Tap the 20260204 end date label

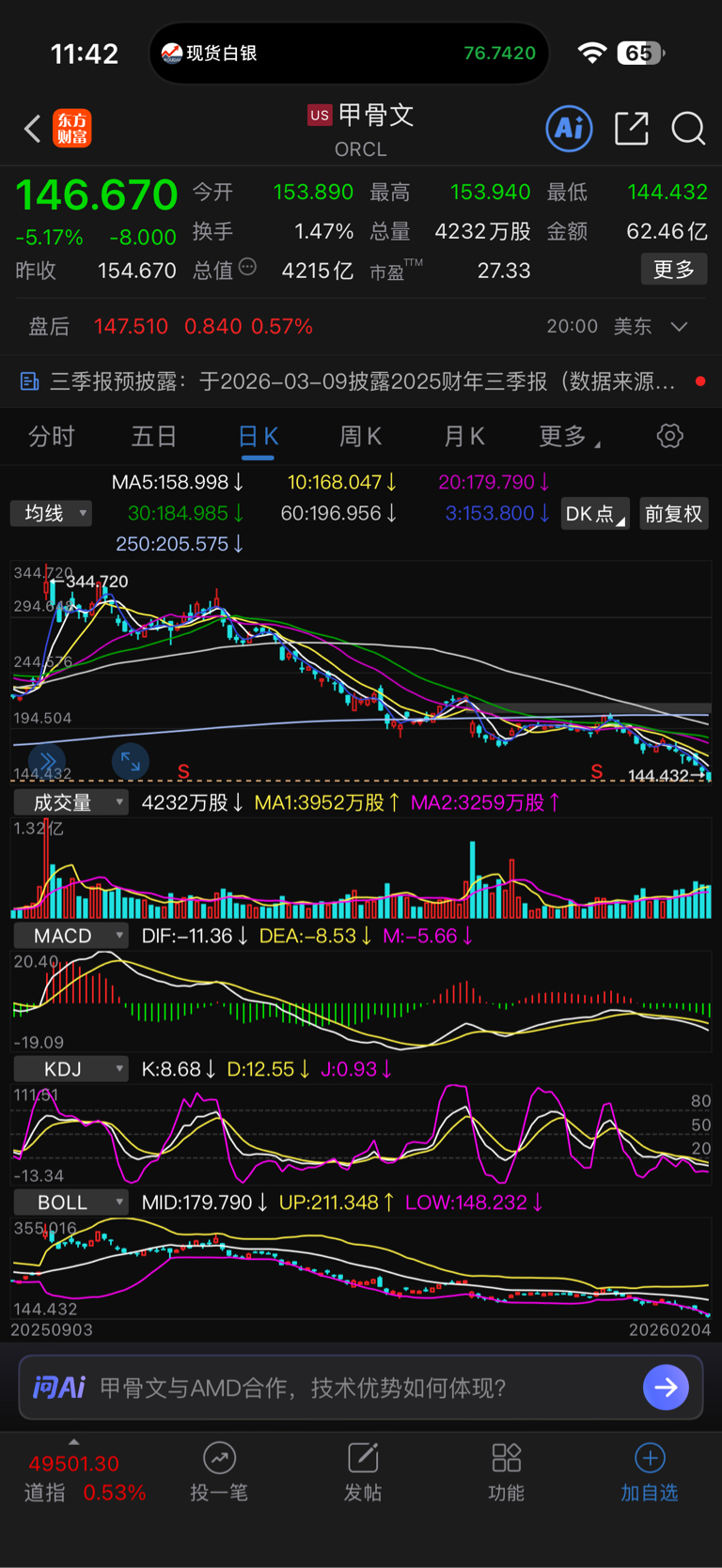pyautogui.click(x=670, y=1329)
